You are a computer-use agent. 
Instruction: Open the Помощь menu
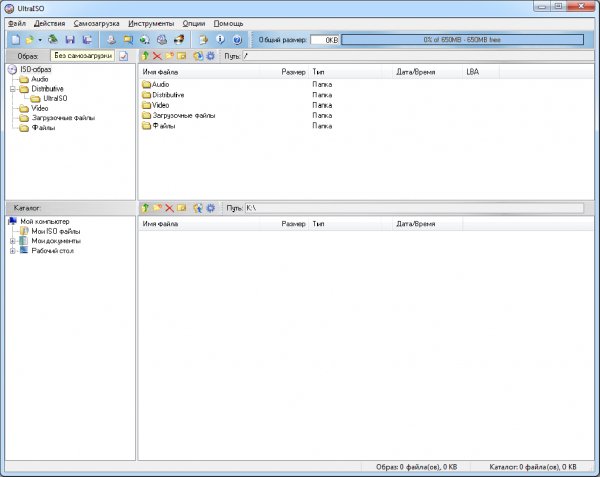pos(228,24)
